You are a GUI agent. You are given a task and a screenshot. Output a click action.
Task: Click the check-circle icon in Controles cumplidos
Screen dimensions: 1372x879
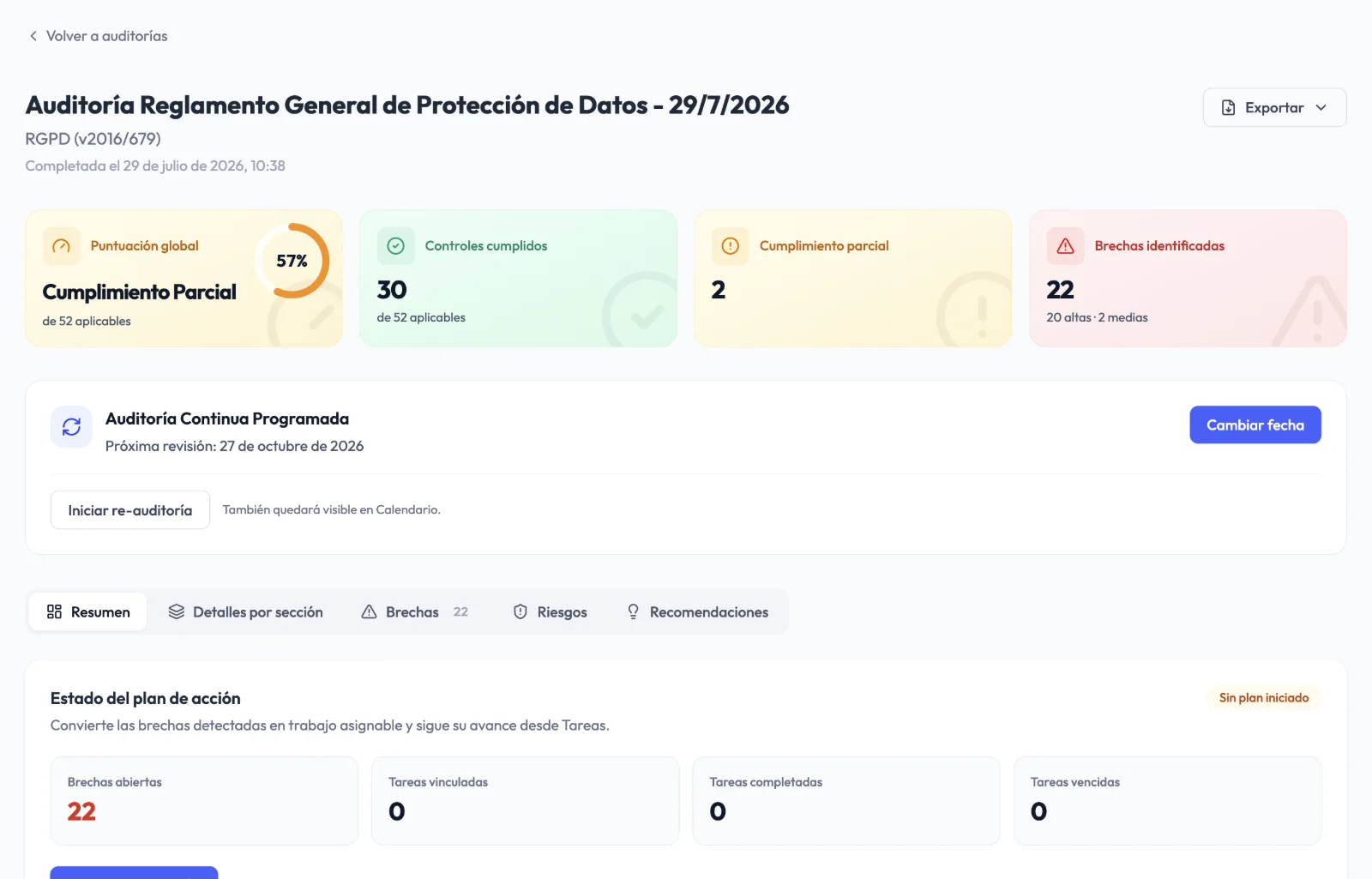(395, 246)
